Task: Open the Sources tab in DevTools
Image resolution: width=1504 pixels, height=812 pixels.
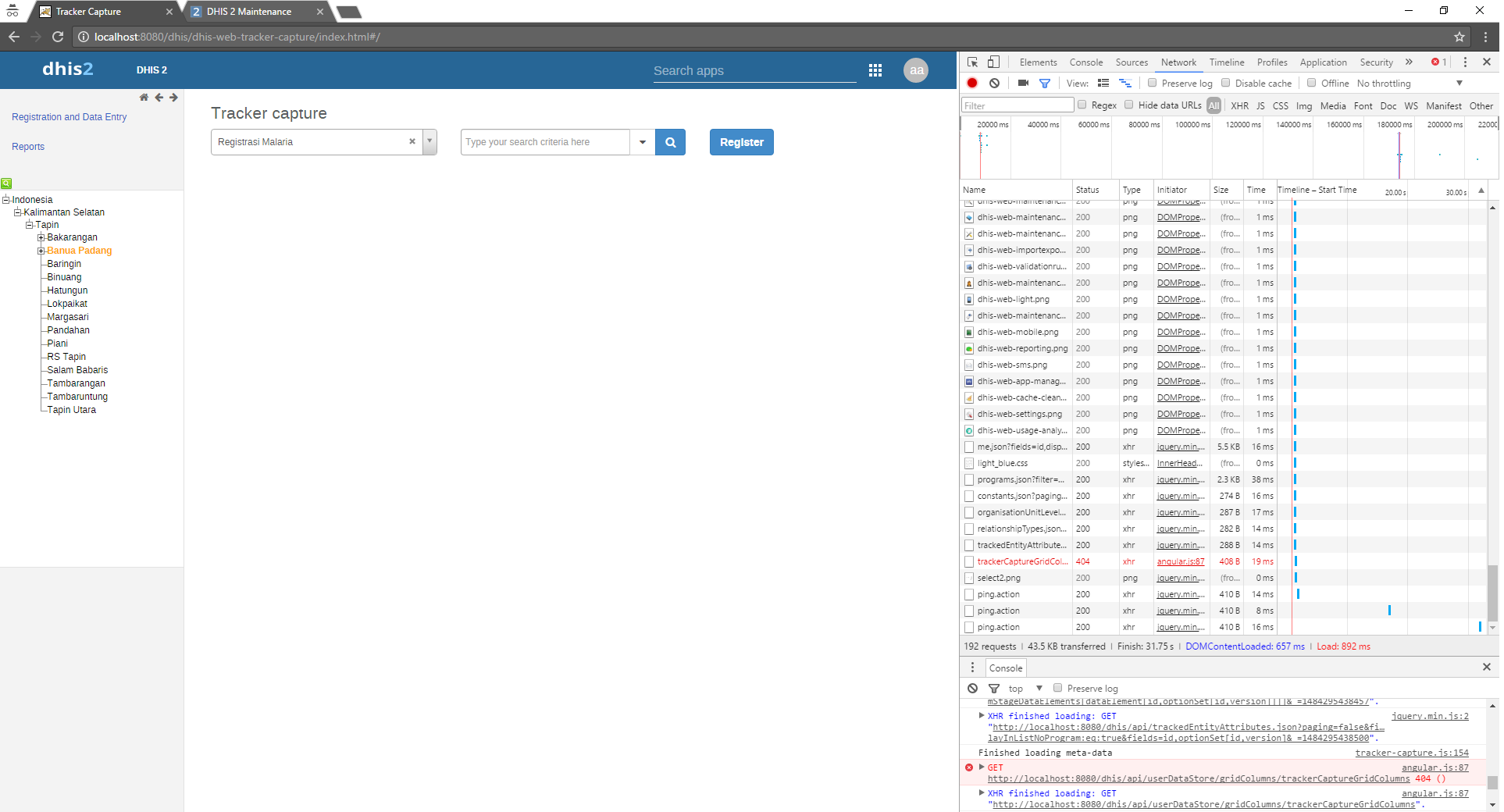Action: point(1132,62)
